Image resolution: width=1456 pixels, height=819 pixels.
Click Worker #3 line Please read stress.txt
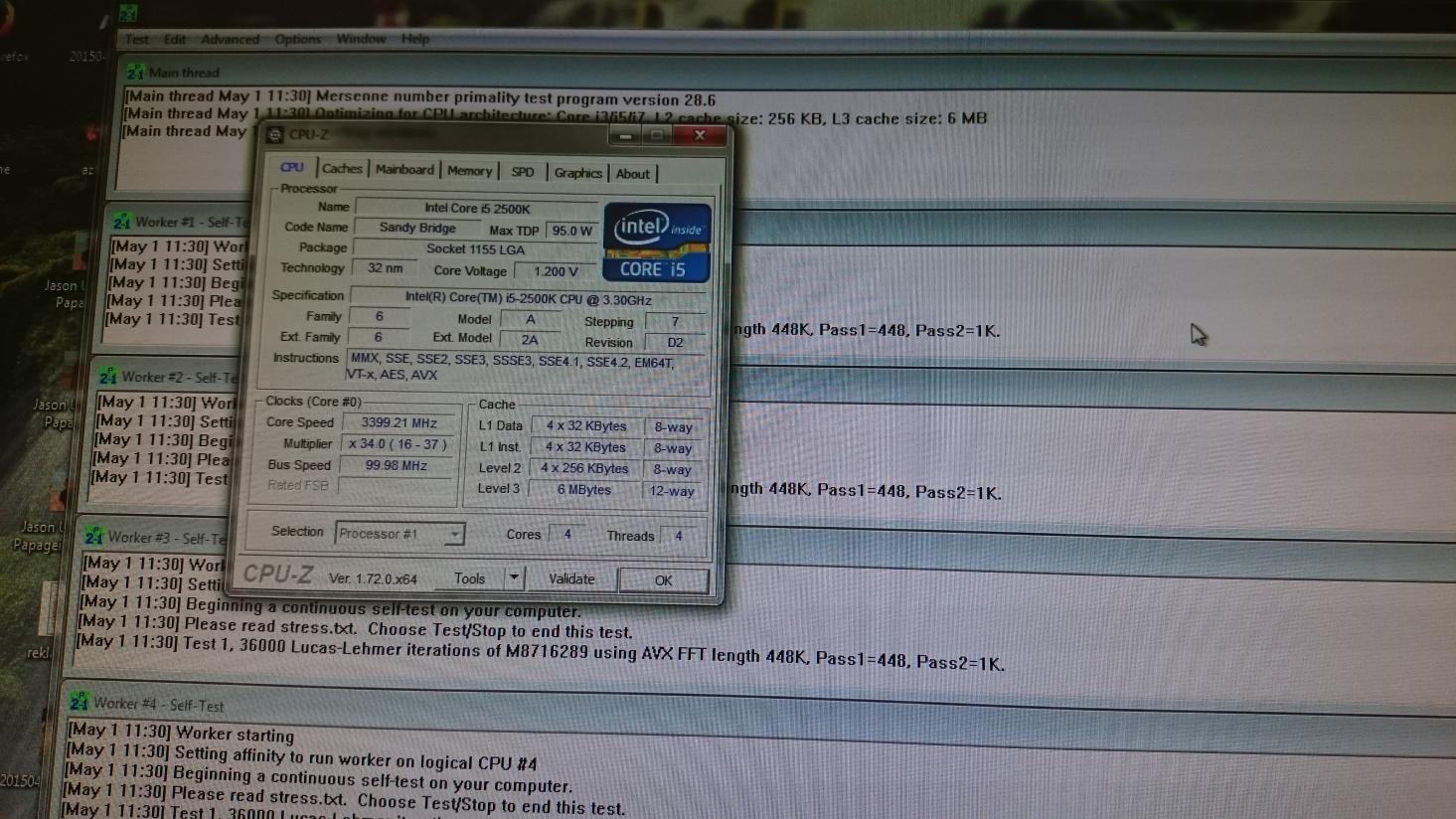click(356, 627)
